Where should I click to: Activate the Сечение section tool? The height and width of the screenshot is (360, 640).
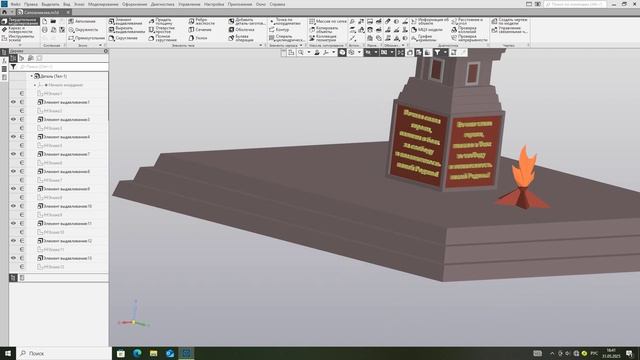coord(200,30)
